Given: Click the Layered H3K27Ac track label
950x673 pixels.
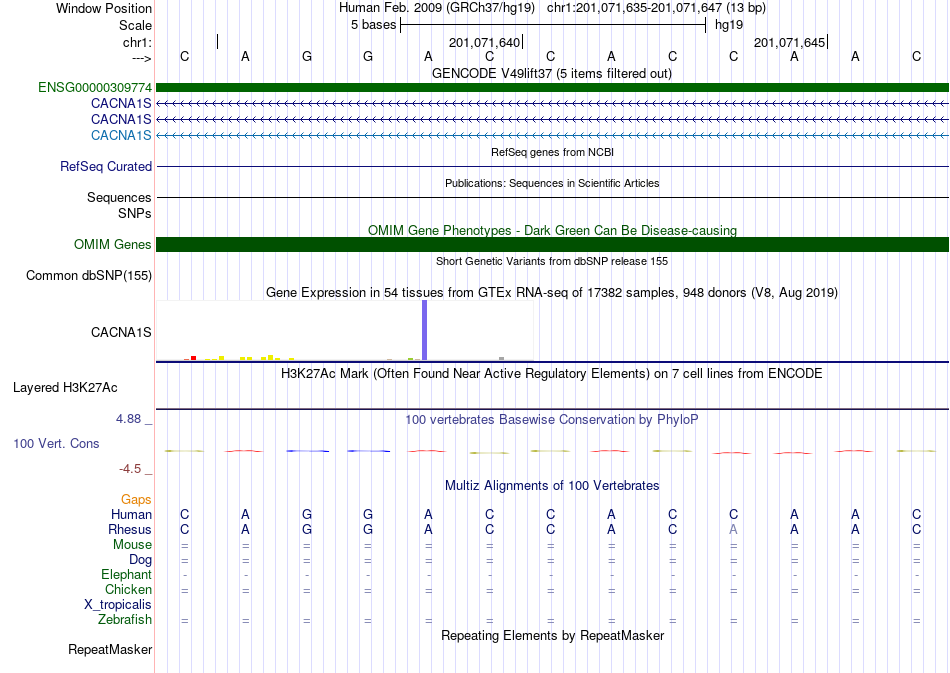Looking at the screenshot, I should point(65,388).
